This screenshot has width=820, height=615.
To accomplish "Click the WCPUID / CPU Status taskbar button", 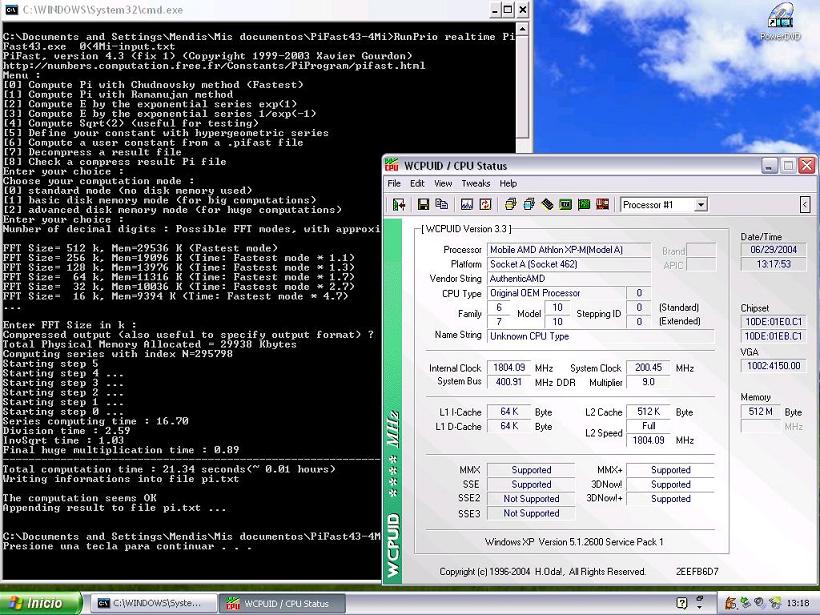I will [x=279, y=603].
